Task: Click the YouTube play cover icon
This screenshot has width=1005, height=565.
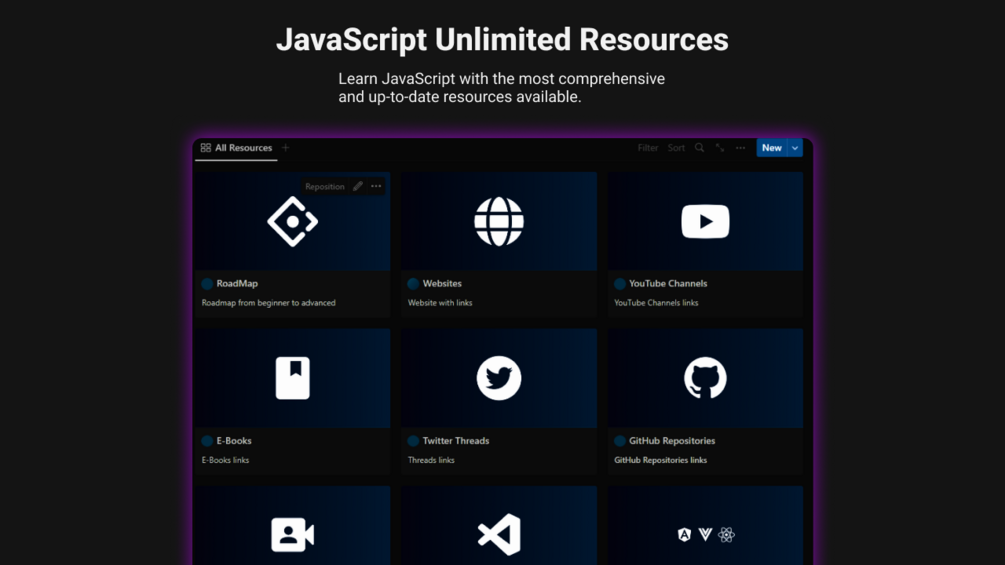Action: pyautogui.click(x=705, y=222)
